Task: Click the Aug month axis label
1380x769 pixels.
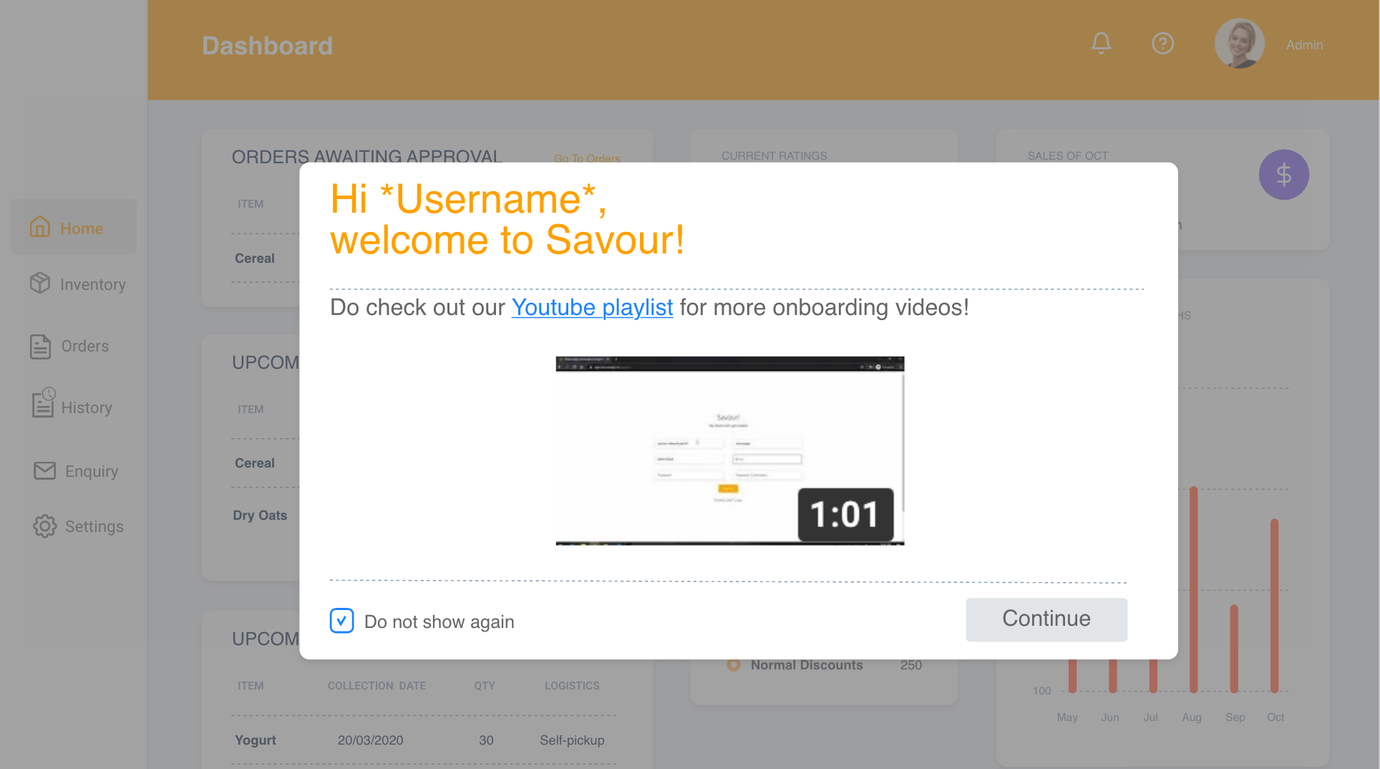Action: [x=1192, y=717]
